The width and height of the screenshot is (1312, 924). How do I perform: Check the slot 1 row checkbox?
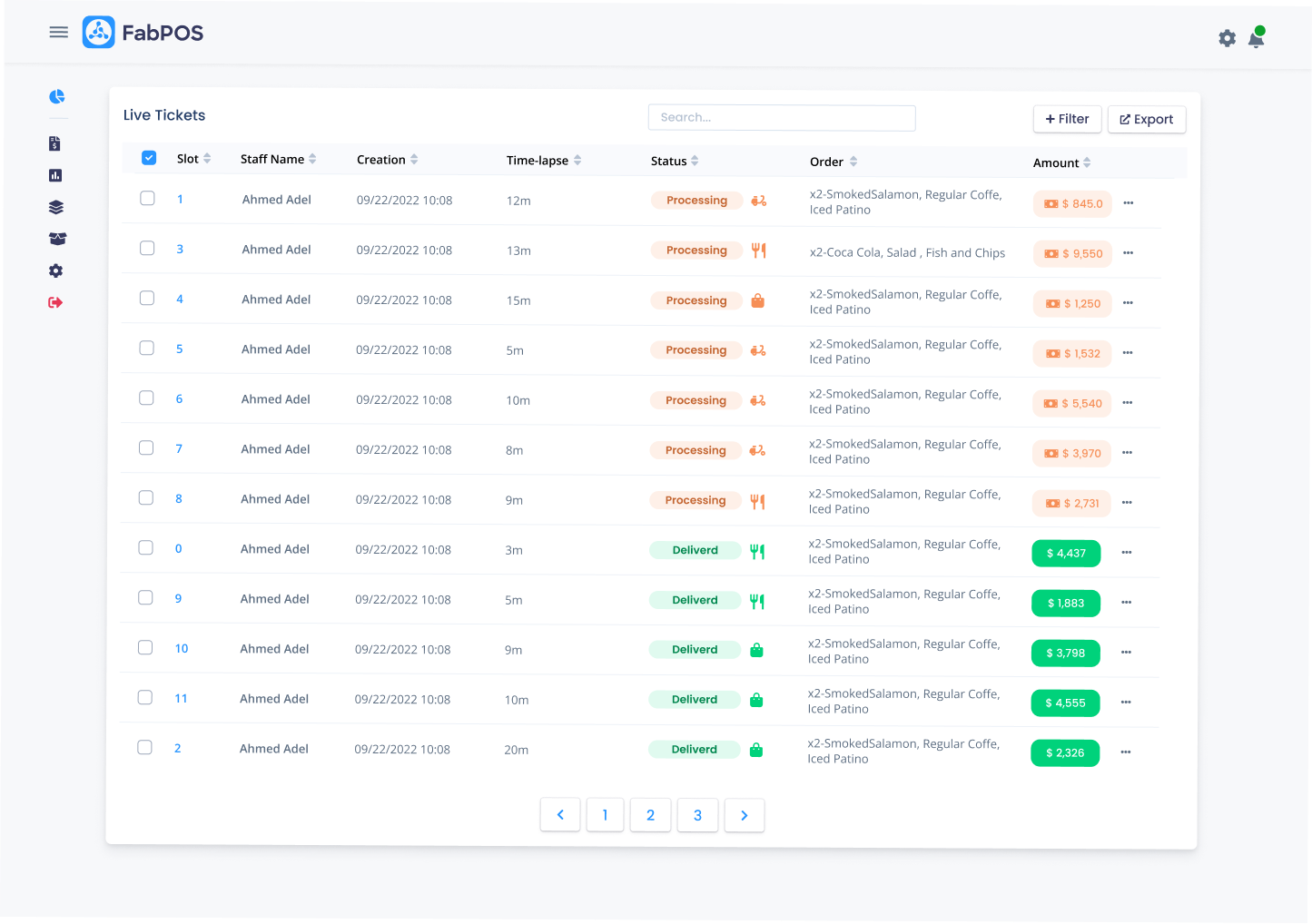click(x=147, y=198)
